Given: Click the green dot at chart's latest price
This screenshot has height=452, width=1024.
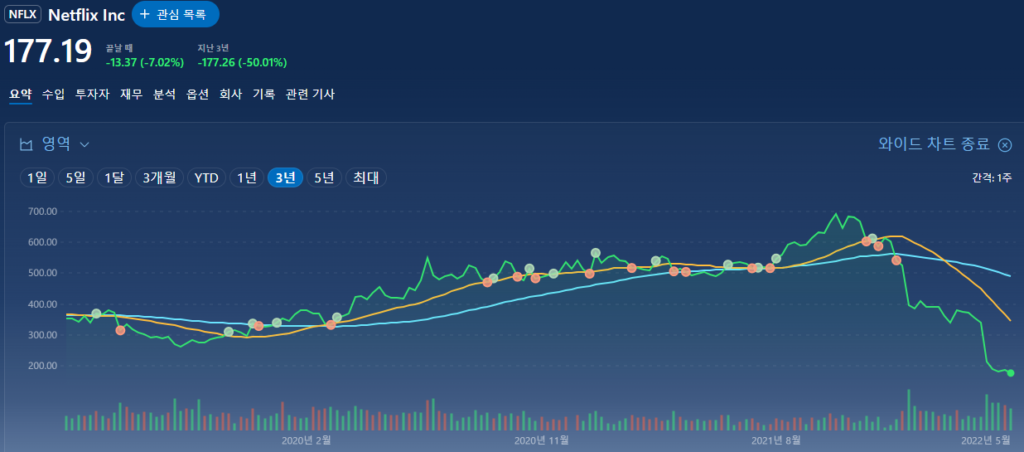Looking at the screenshot, I should click(1010, 373).
